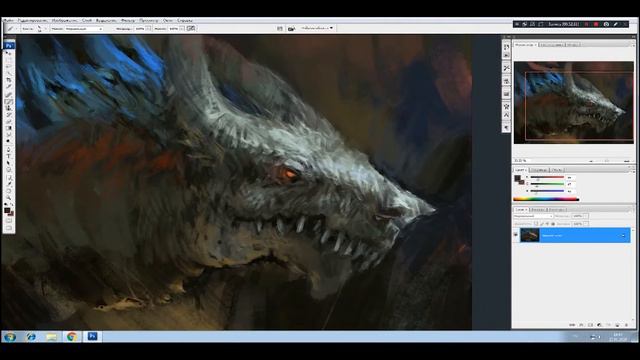This screenshot has height=360, width=640.
Task: Toggle airbrush mode in options bar
Action: [x=191, y=28]
